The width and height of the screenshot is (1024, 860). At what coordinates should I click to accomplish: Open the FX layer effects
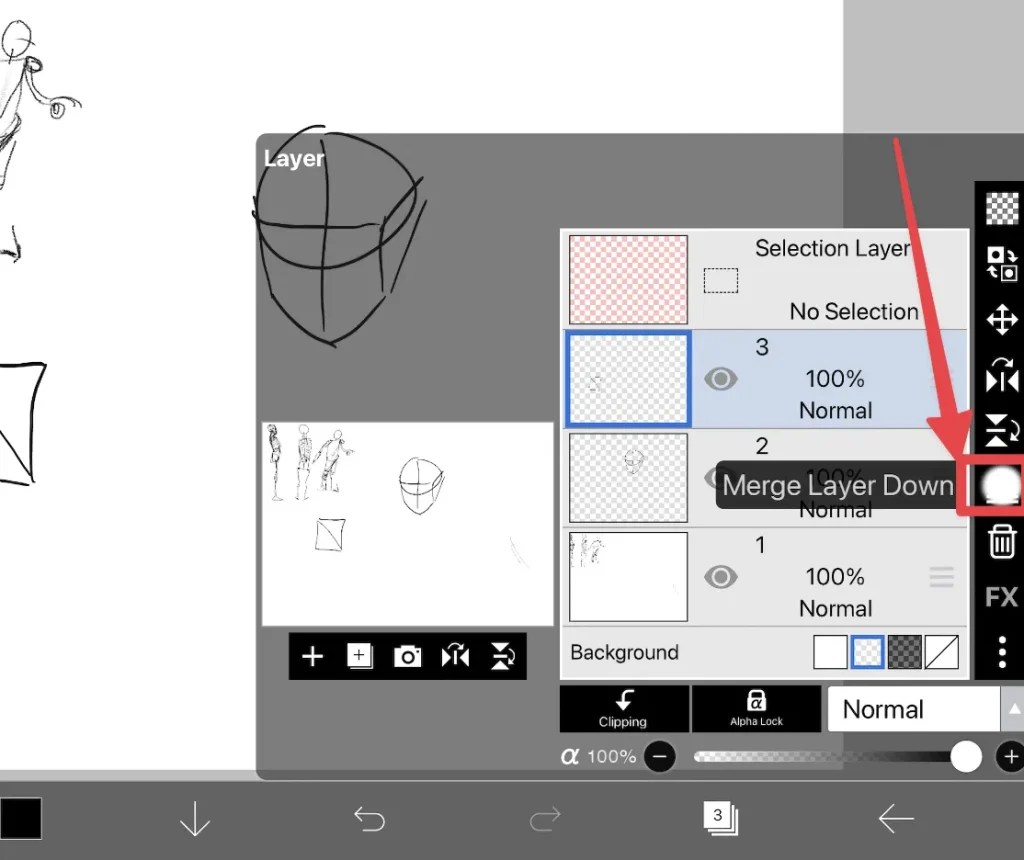(x=1000, y=597)
